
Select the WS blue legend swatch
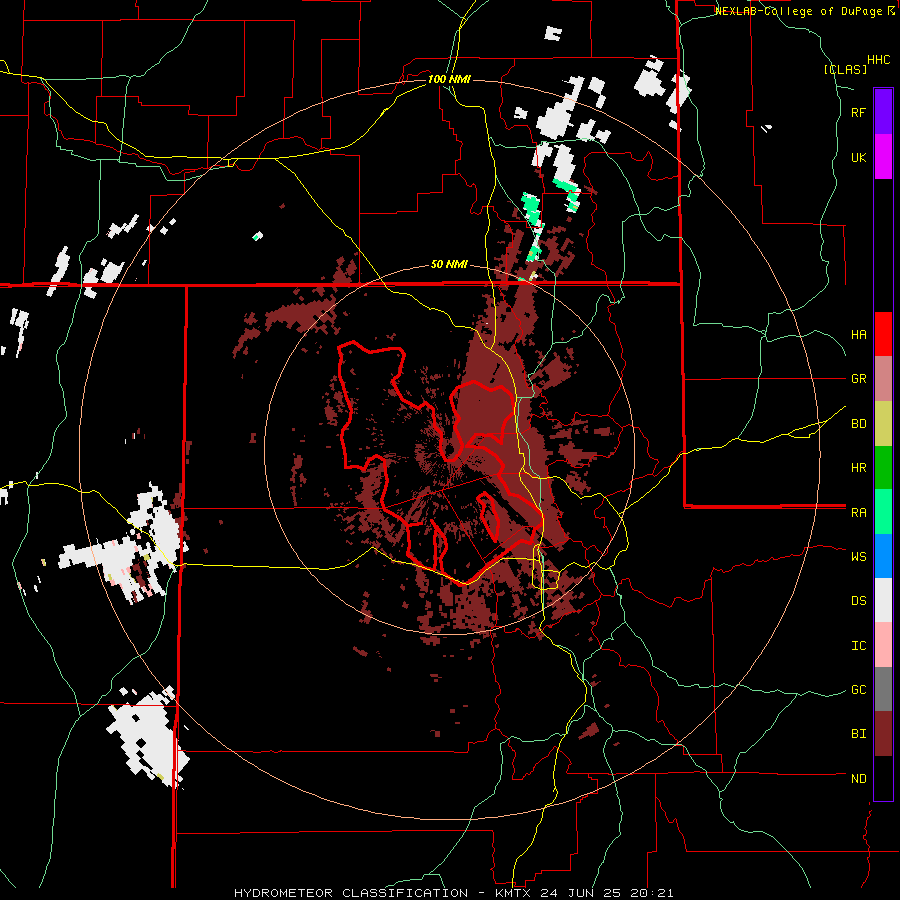point(883,556)
